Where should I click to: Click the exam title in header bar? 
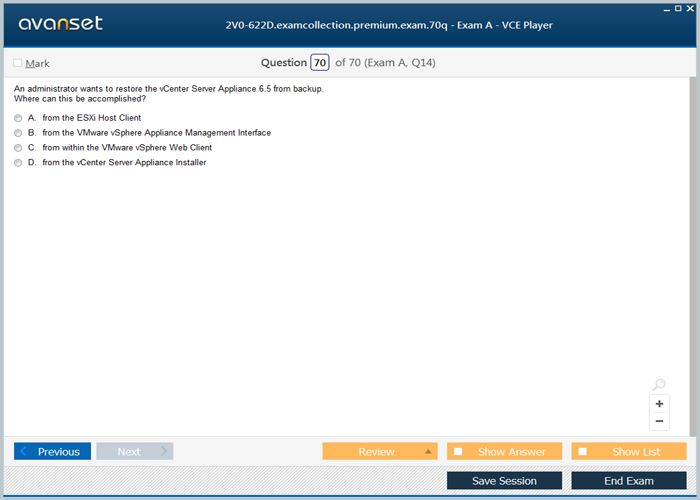pos(388,25)
